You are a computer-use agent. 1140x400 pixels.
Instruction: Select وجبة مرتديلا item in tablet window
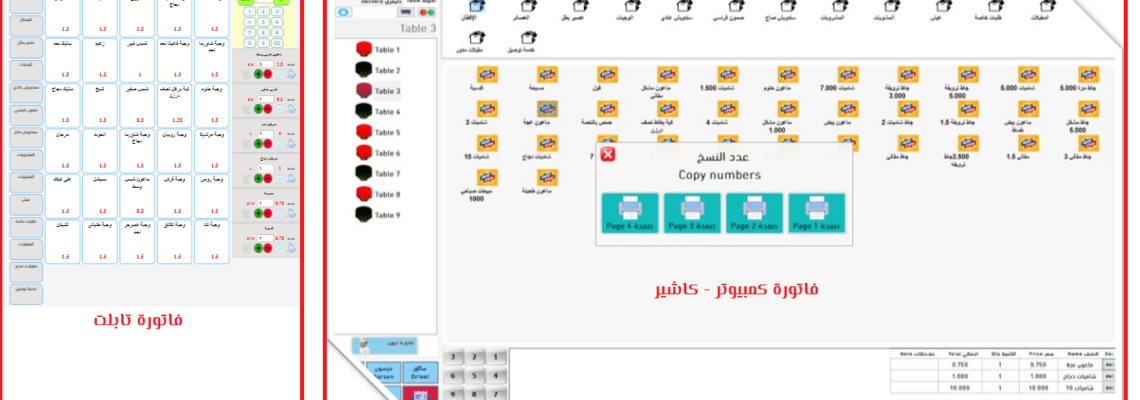click(x=212, y=151)
